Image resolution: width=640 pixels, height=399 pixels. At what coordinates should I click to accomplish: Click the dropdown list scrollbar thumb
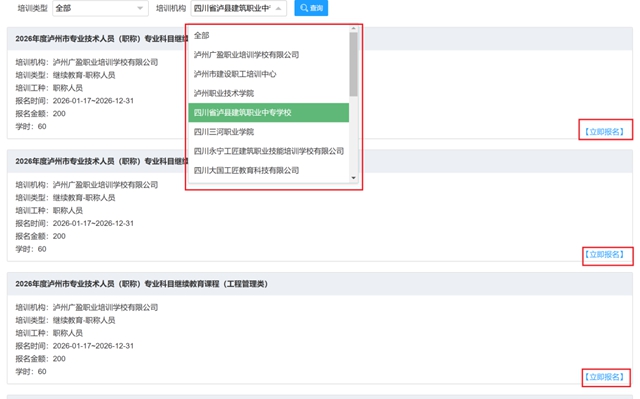tap(353, 64)
